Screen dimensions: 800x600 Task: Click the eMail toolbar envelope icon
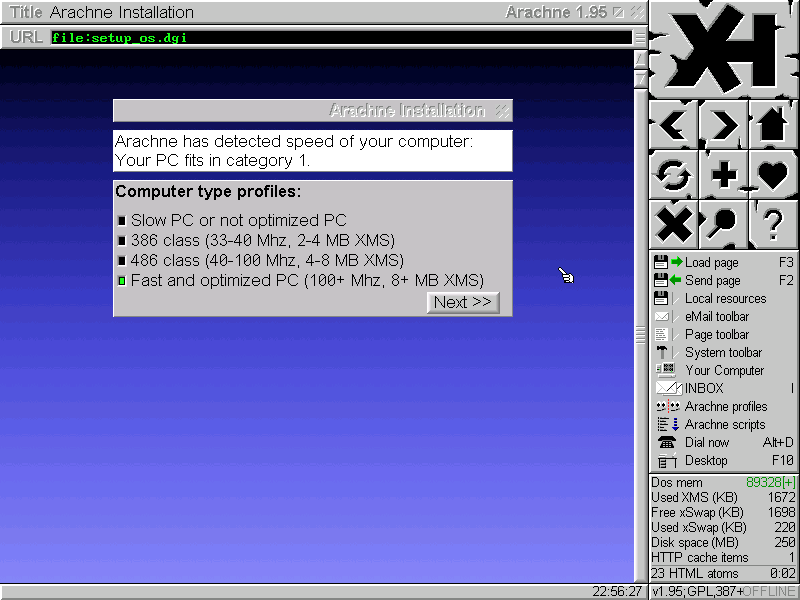(662, 316)
